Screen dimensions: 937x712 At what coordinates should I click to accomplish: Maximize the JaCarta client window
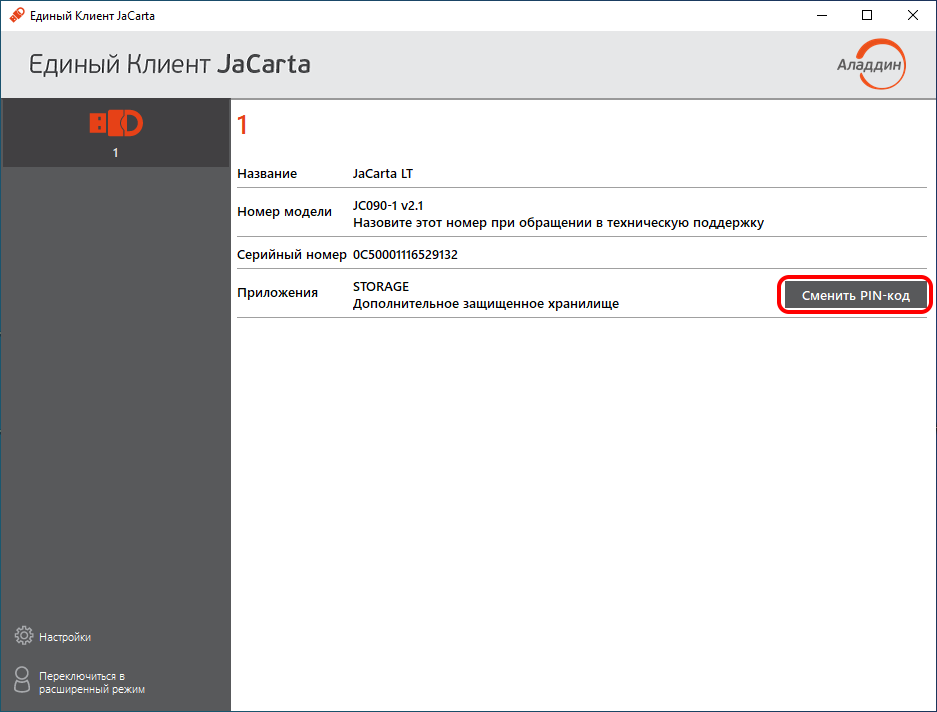click(867, 16)
